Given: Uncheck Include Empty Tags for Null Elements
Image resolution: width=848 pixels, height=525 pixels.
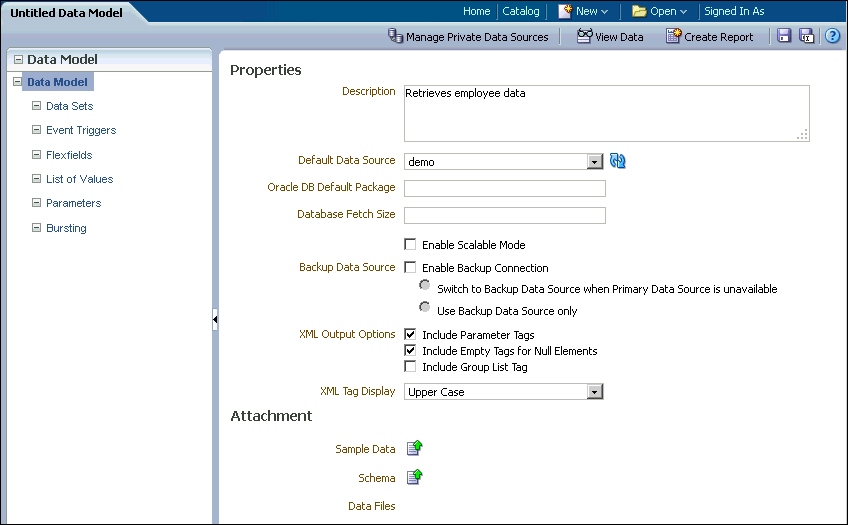Looking at the screenshot, I should coord(410,350).
